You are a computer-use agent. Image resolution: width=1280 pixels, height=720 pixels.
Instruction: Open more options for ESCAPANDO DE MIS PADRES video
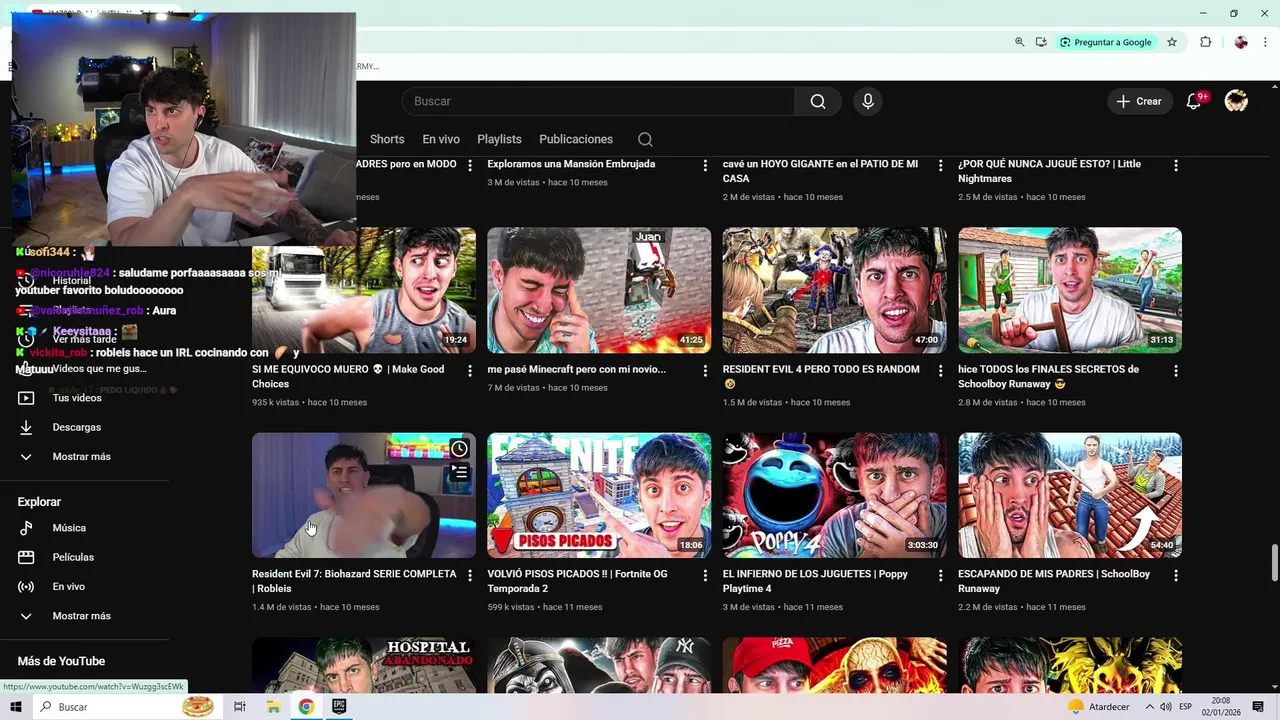point(1176,576)
